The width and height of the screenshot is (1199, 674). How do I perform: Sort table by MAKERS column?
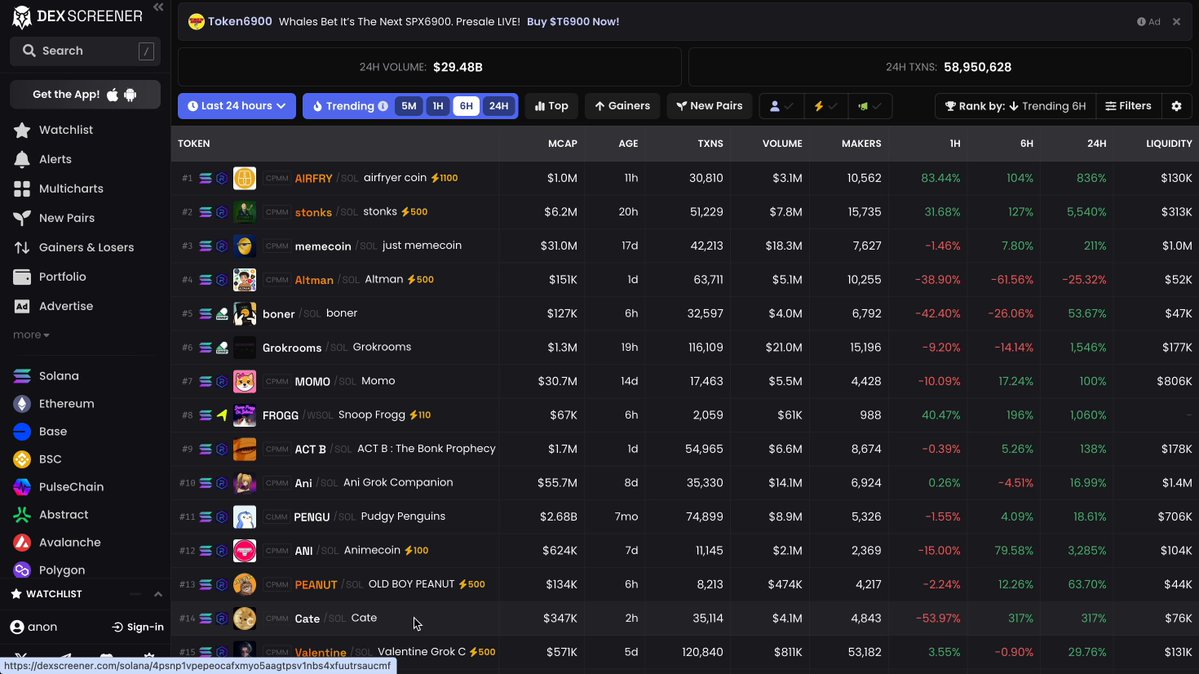pyautogui.click(x=861, y=144)
